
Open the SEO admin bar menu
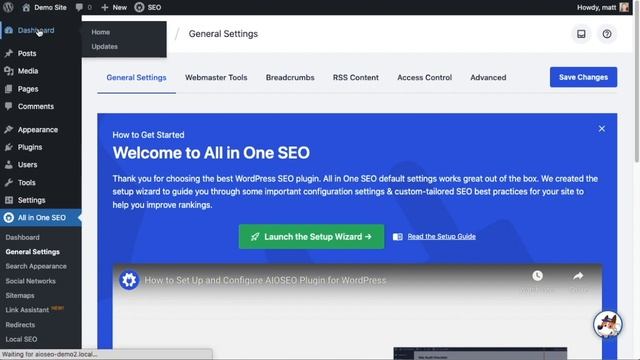click(148, 7)
